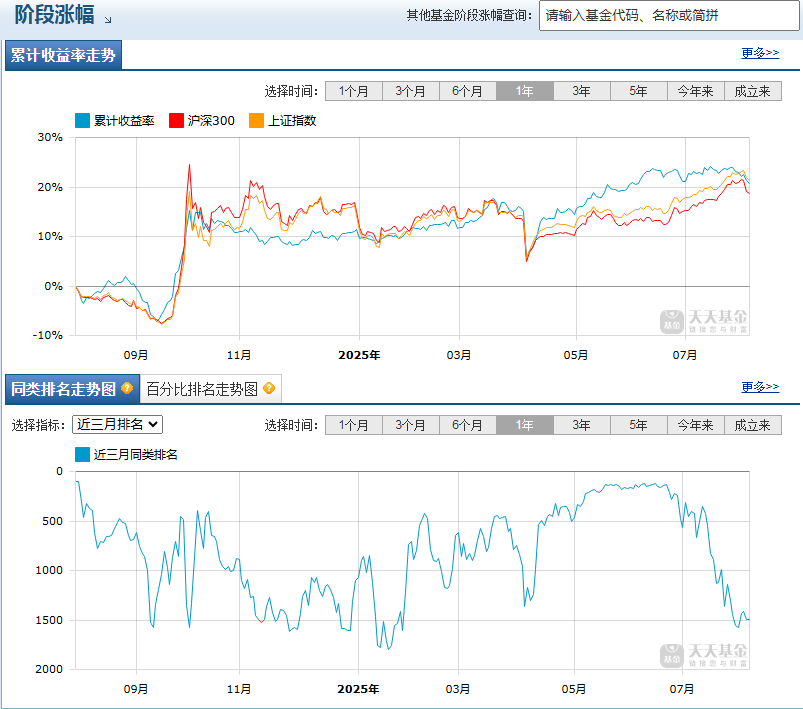Select 6个月 in the 累计收益率走势 chart

click(468, 91)
